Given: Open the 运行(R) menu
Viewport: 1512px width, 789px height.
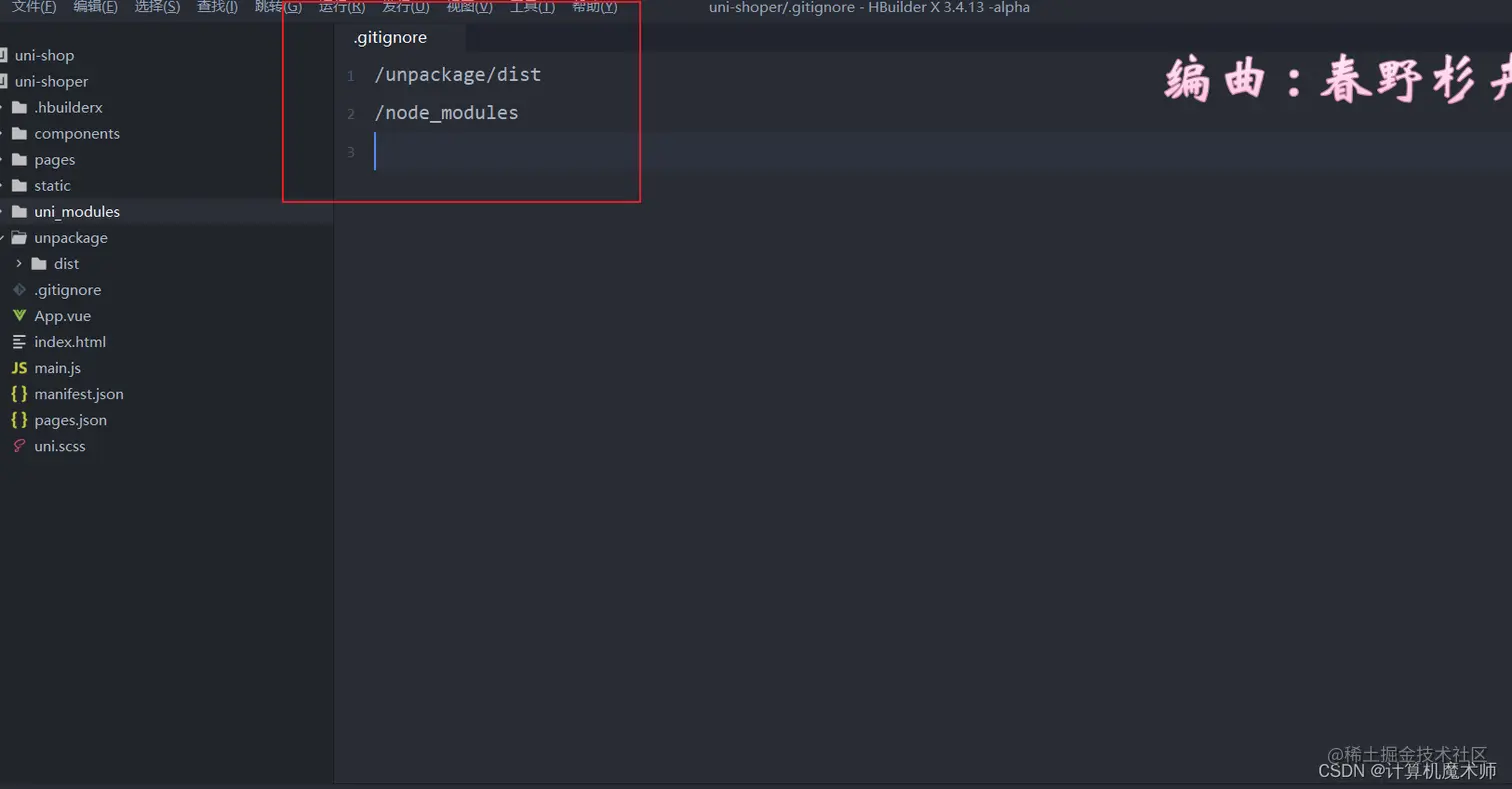Looking at the screenshot, I should coord(342,7).
